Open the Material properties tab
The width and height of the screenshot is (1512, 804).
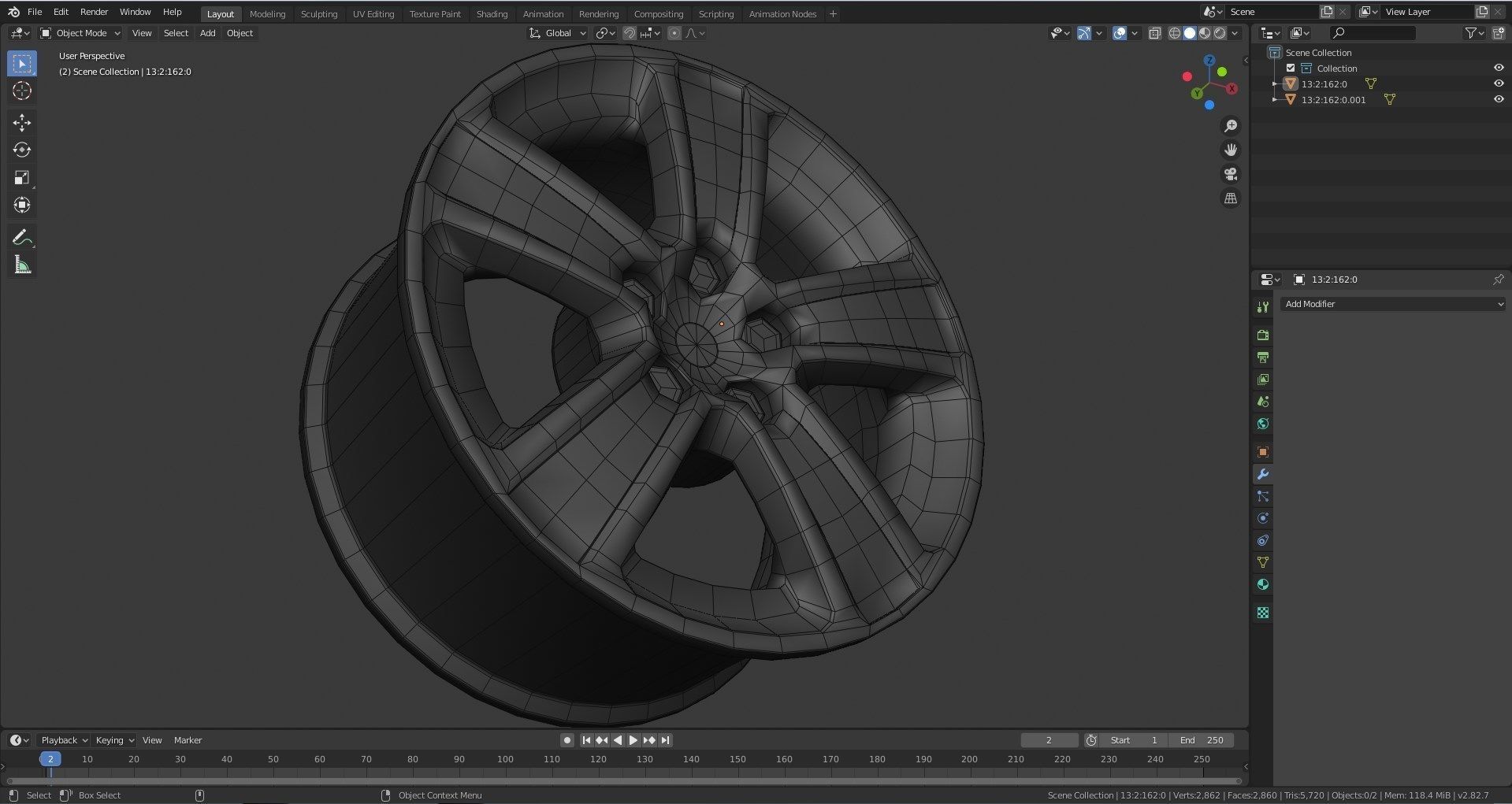1263,584
